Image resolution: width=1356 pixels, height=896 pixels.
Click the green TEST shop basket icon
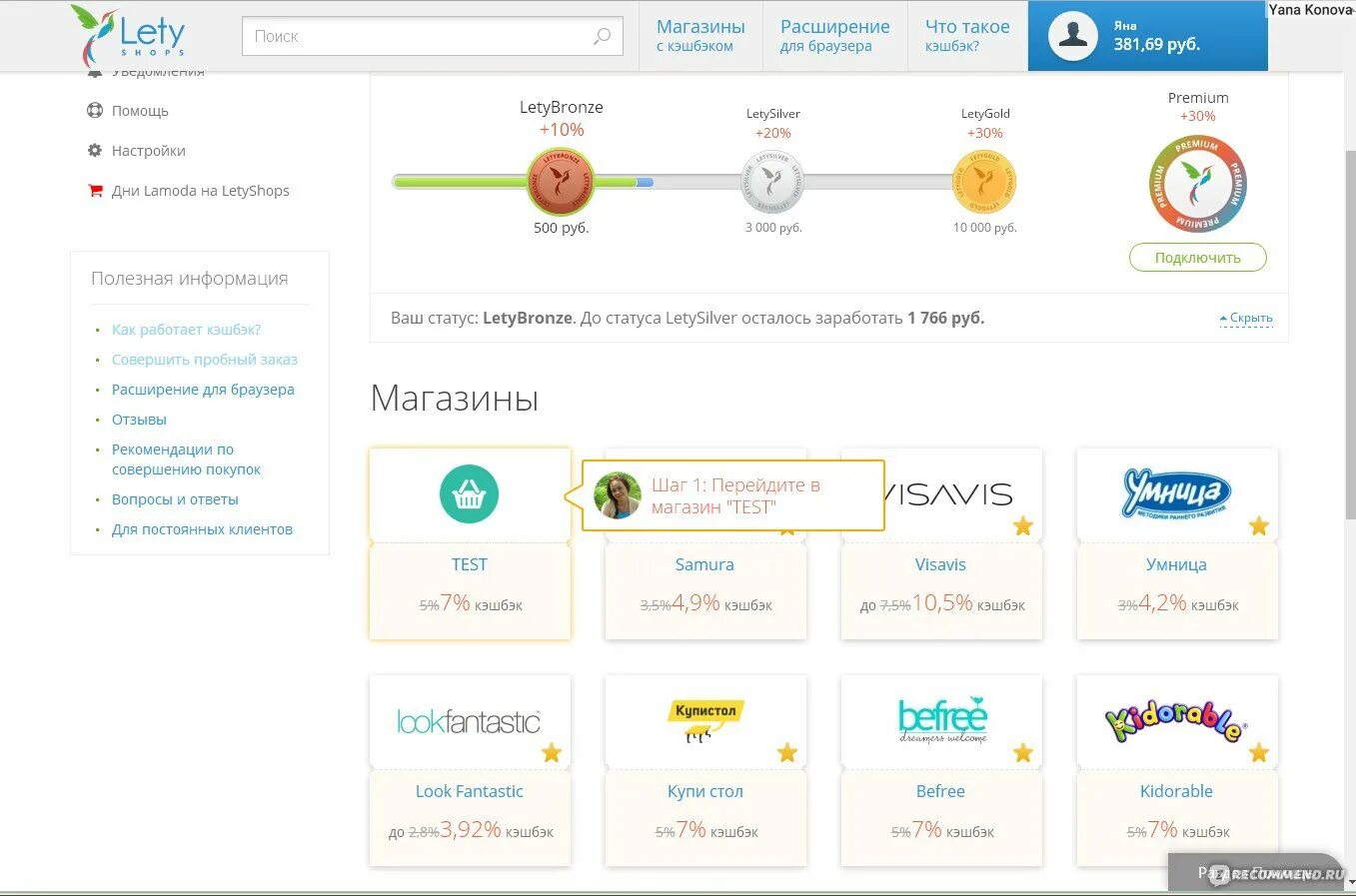click(x=469, y=494)
